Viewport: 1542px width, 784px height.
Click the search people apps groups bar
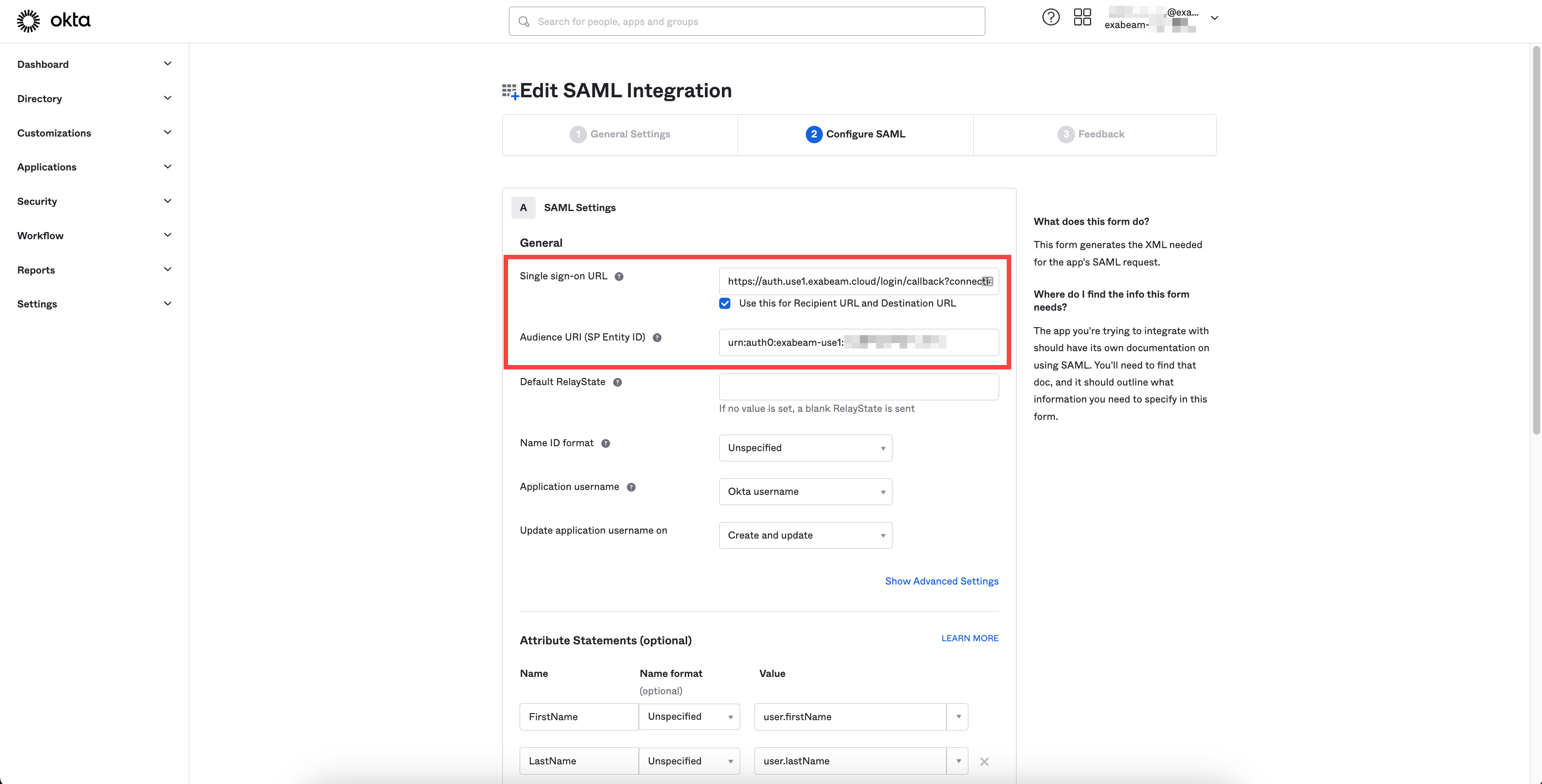pos(747,21)
